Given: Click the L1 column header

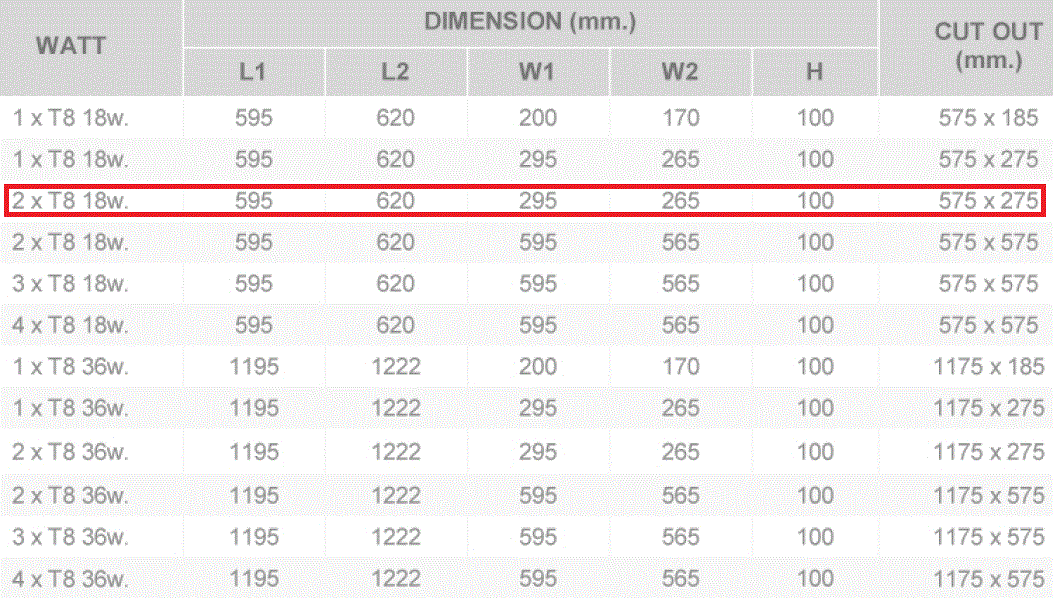Looking at the screenshot, I should (253, 72).
